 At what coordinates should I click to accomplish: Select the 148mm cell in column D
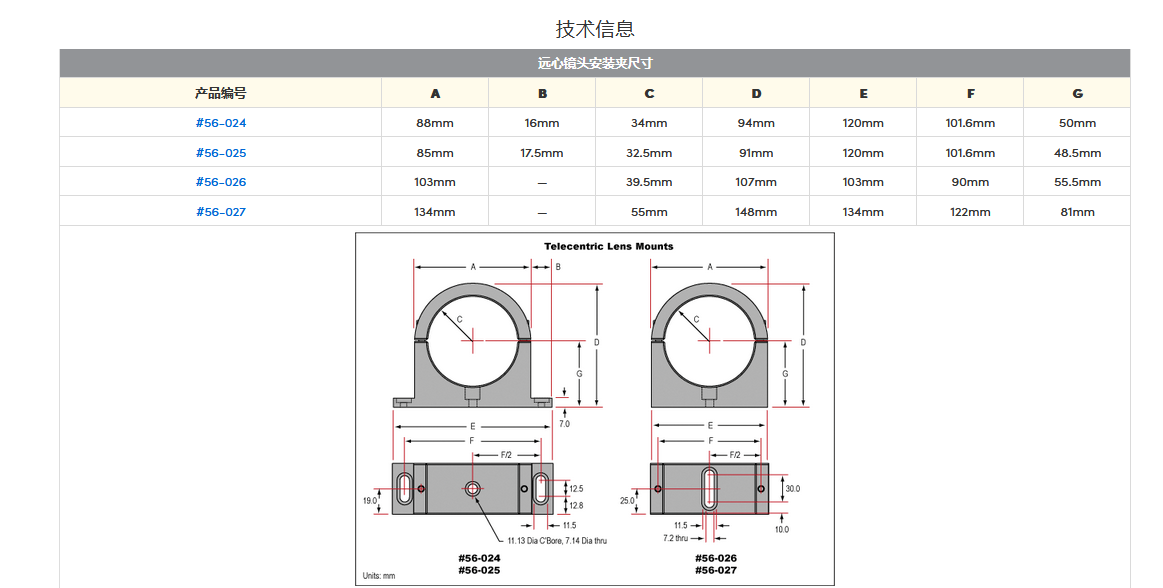[756, 212]
